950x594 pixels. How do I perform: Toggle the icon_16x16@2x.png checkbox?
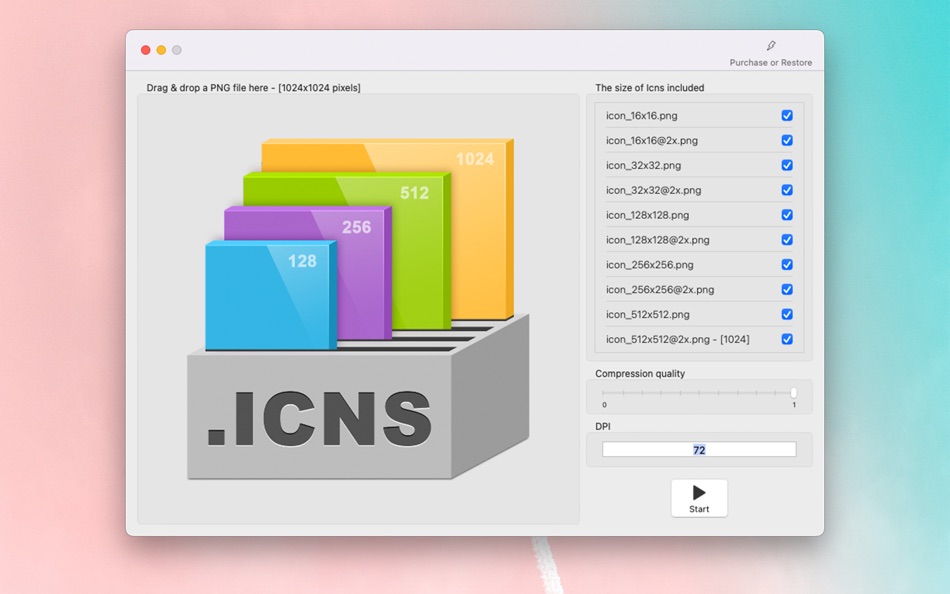click(x=787, y=140)
